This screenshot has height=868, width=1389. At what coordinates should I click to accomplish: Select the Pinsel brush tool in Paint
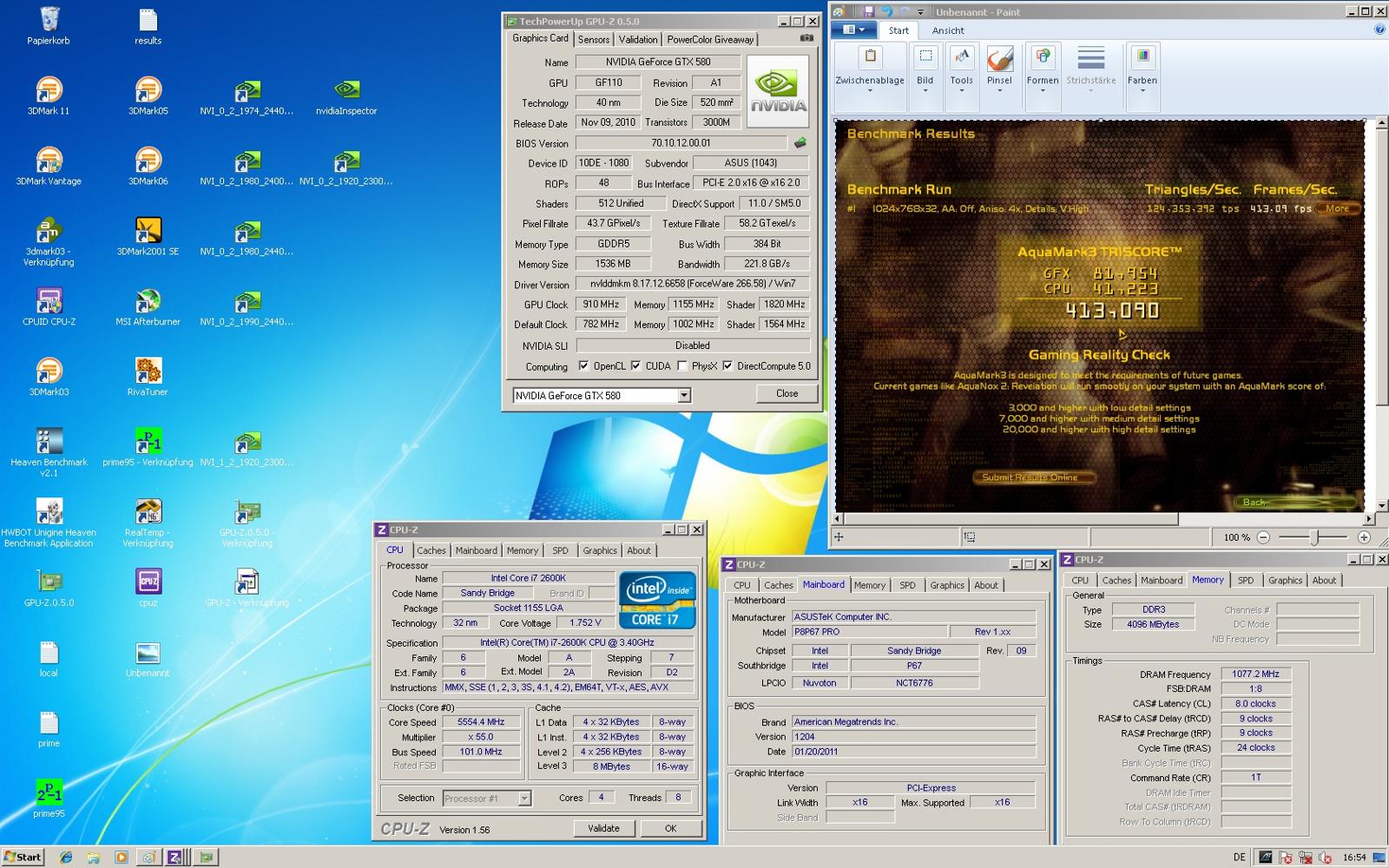[x=999, y=68]
